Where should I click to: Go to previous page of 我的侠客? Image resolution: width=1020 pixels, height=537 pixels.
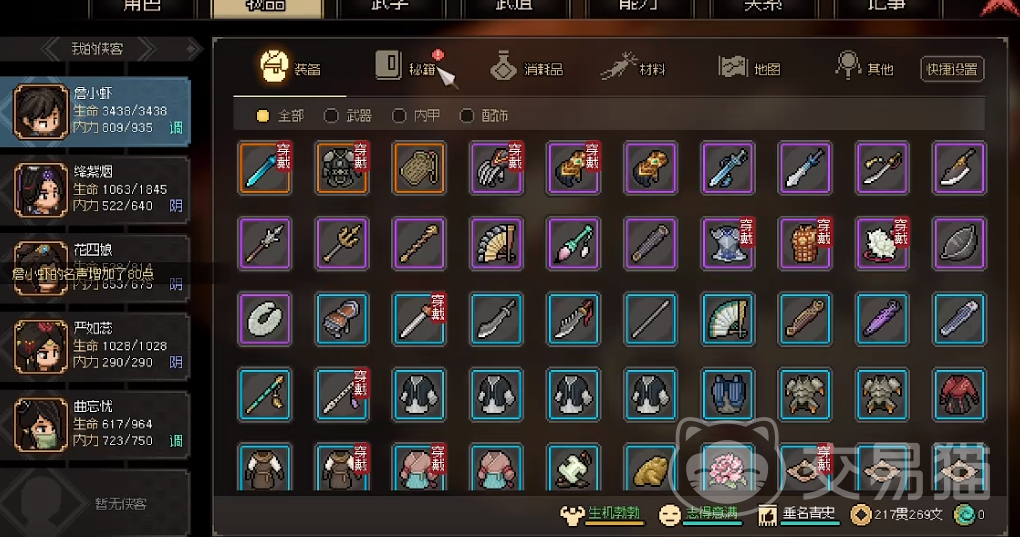coord(53,49)
